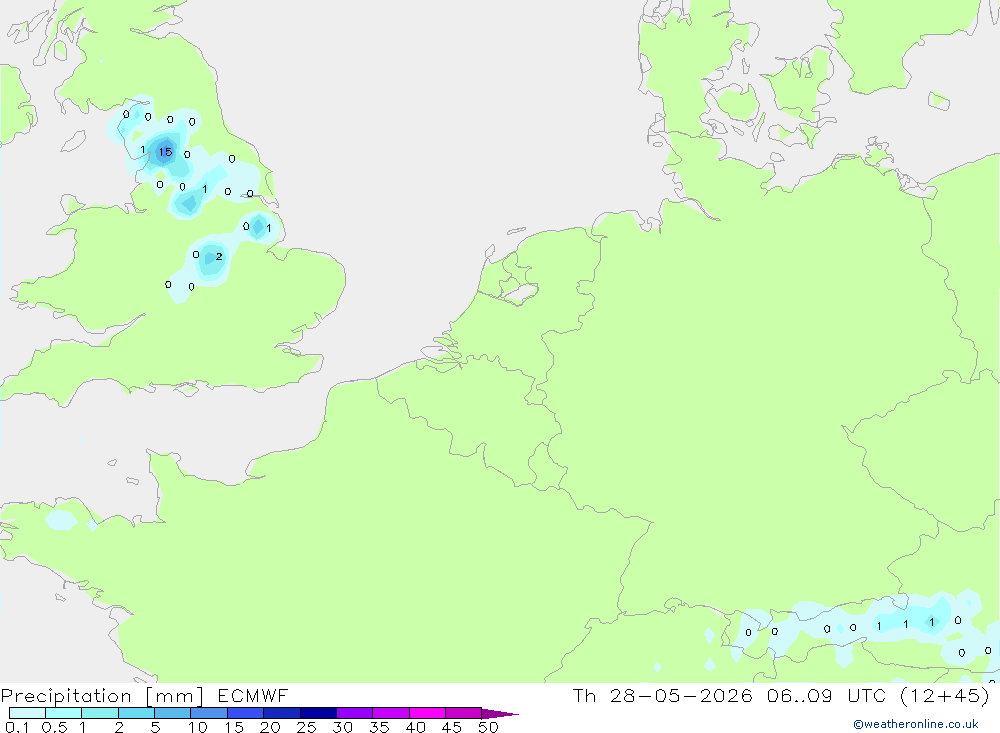The width and height of the screenshot is (1000, 733).
Task: Click the legend label '50'
Action: (x=488, y=727)
